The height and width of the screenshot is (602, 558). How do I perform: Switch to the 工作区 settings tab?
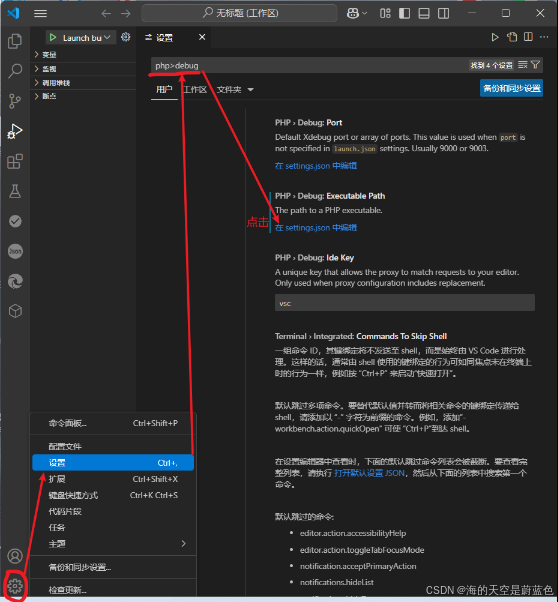point(195,89)
